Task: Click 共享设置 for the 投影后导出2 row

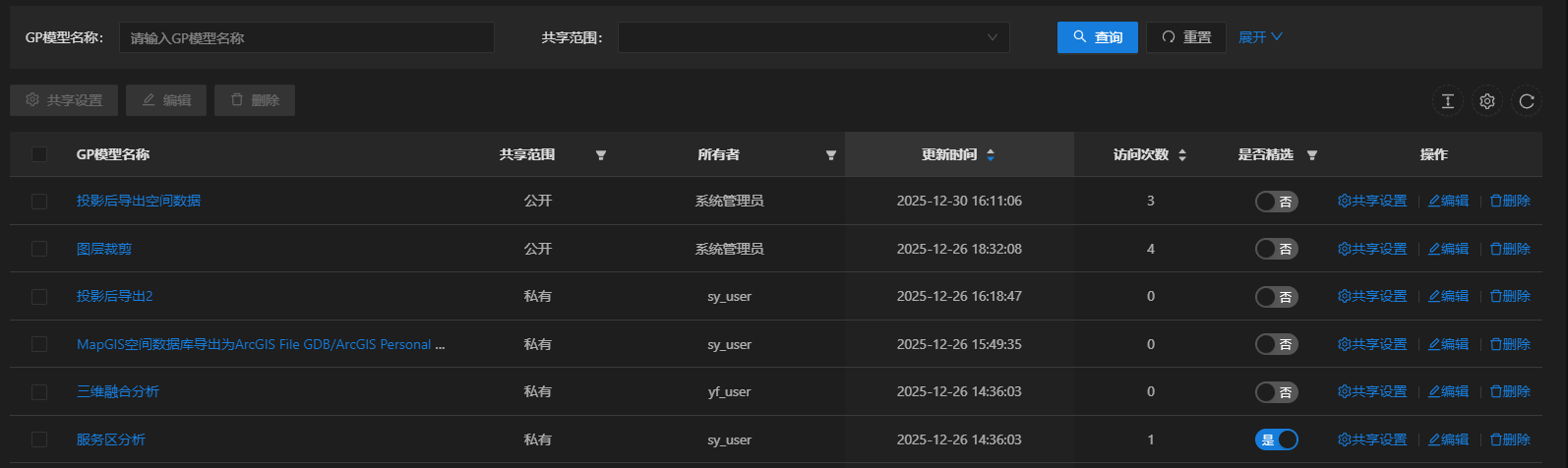Action: [x=1372, y=296]
